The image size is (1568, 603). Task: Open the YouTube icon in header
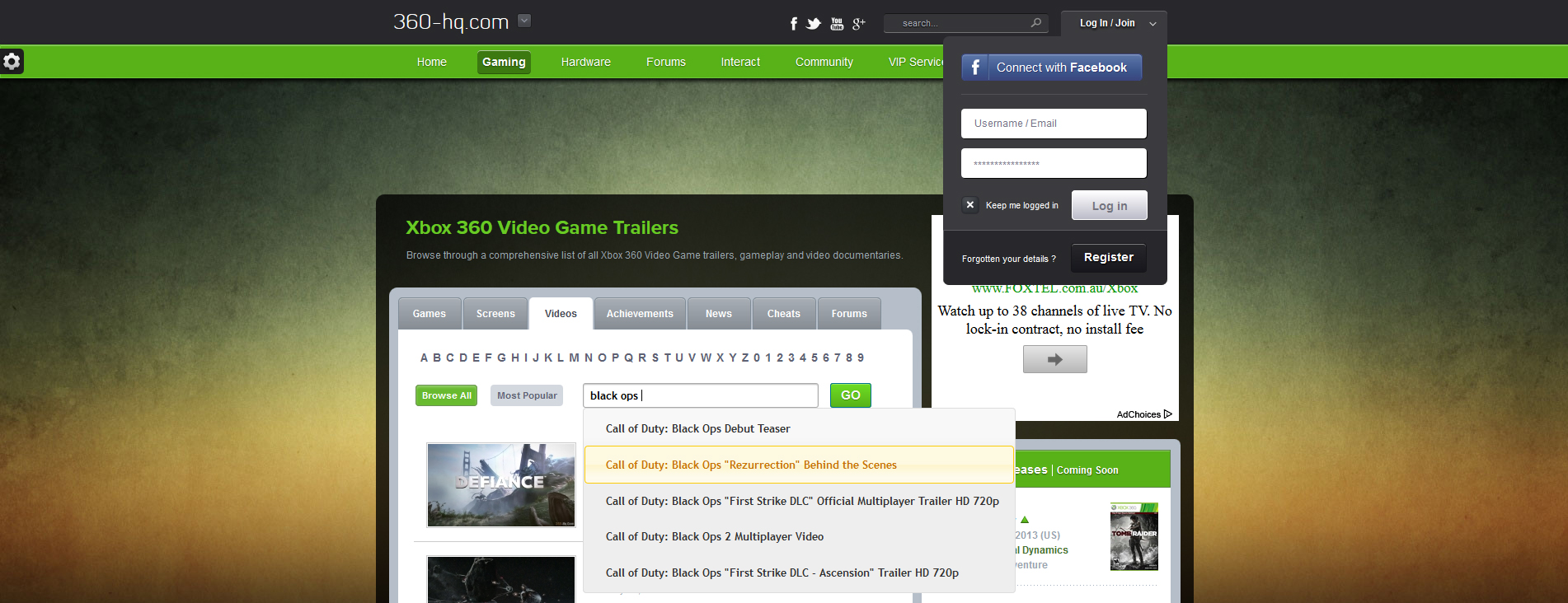(837, 24)
